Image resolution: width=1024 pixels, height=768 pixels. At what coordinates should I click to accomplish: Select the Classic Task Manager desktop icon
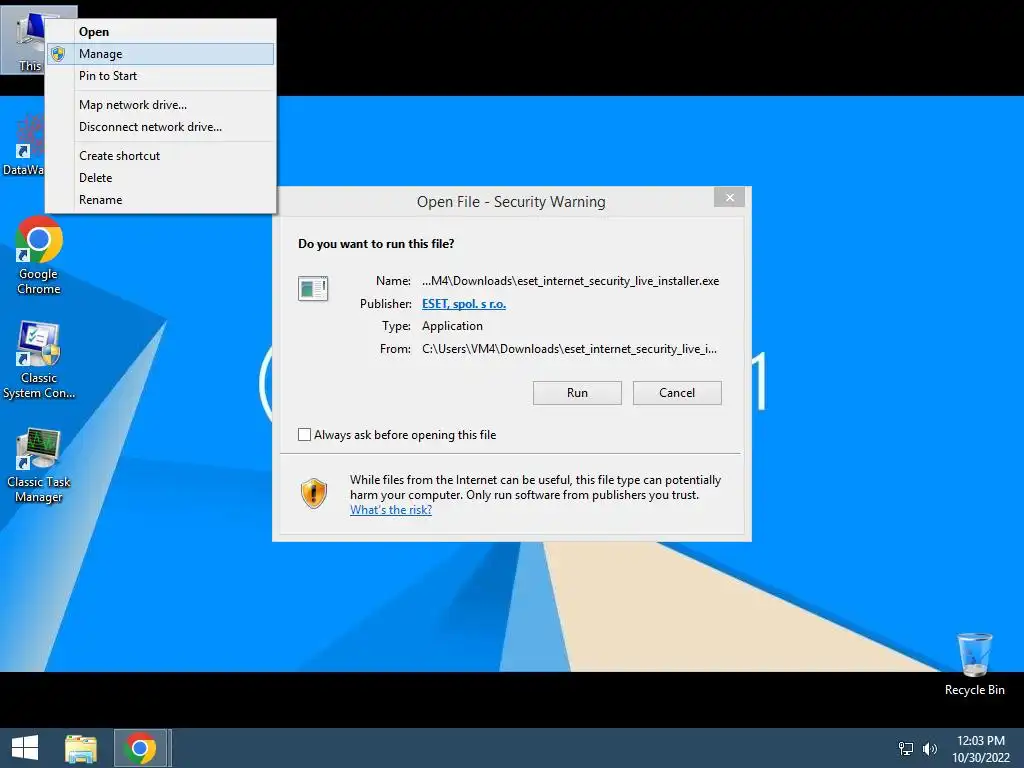[x=39, y=465]
